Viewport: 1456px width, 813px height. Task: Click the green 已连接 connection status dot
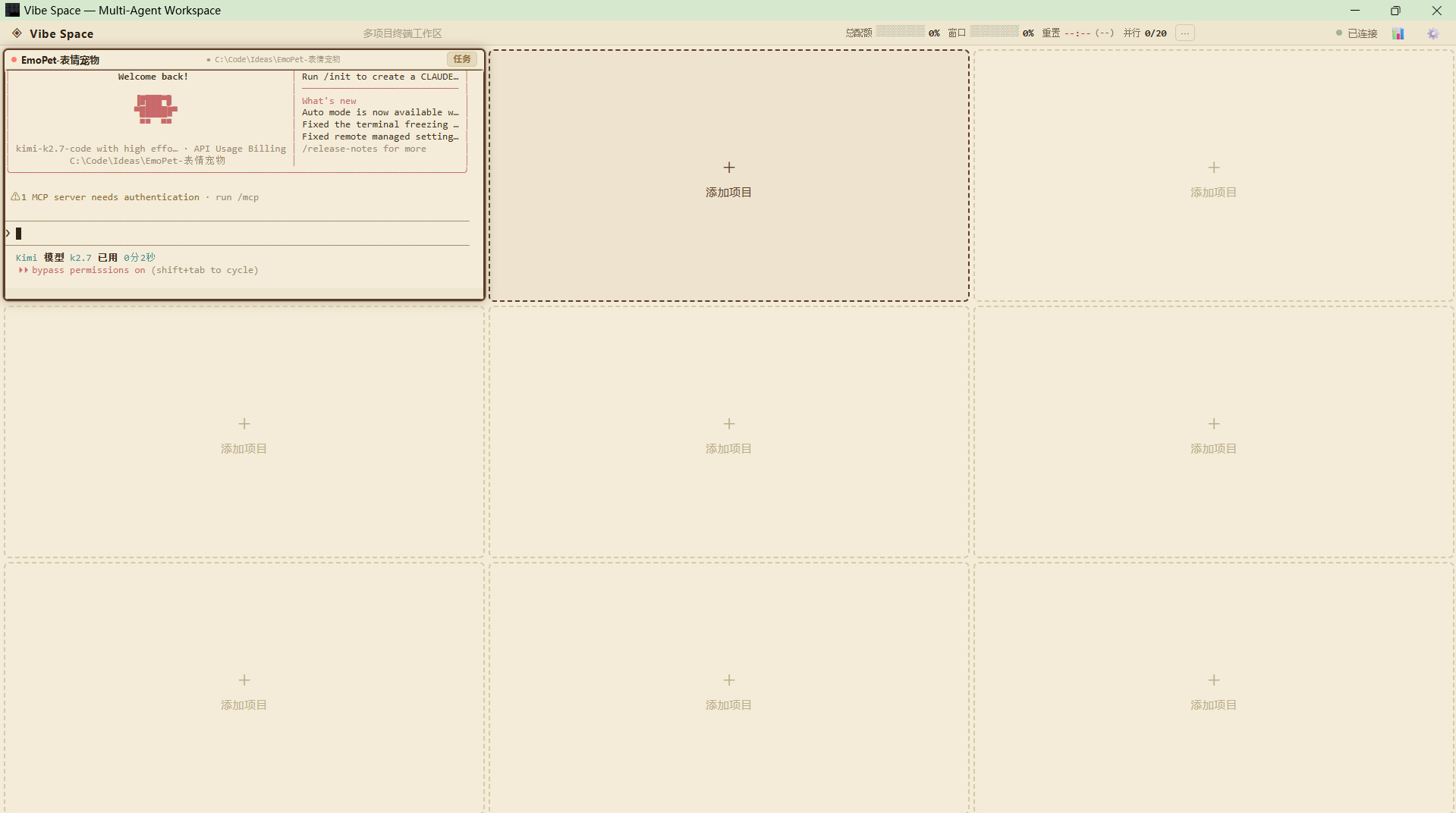1339,33
